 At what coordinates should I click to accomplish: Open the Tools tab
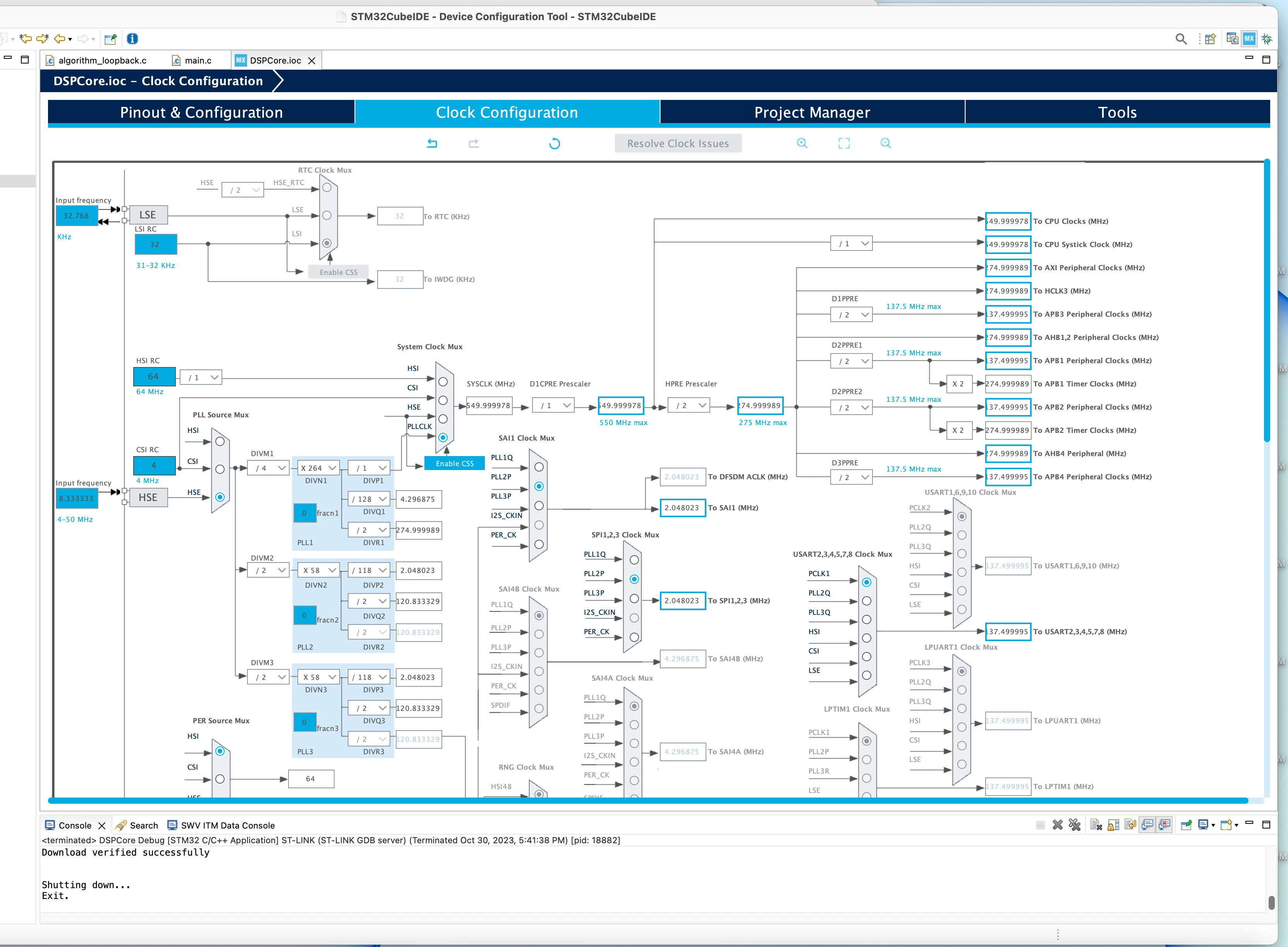click(x=1117, y=112)
